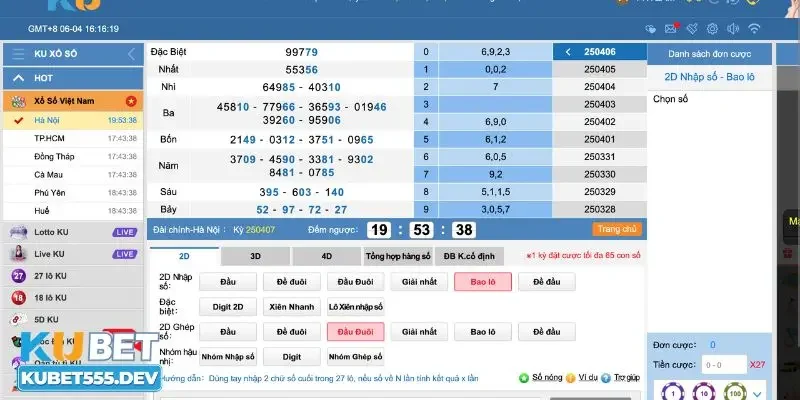Viewport: 800px width, 400px height.
Task: Click the Tiền cược amount field
Action: (723, 365)
